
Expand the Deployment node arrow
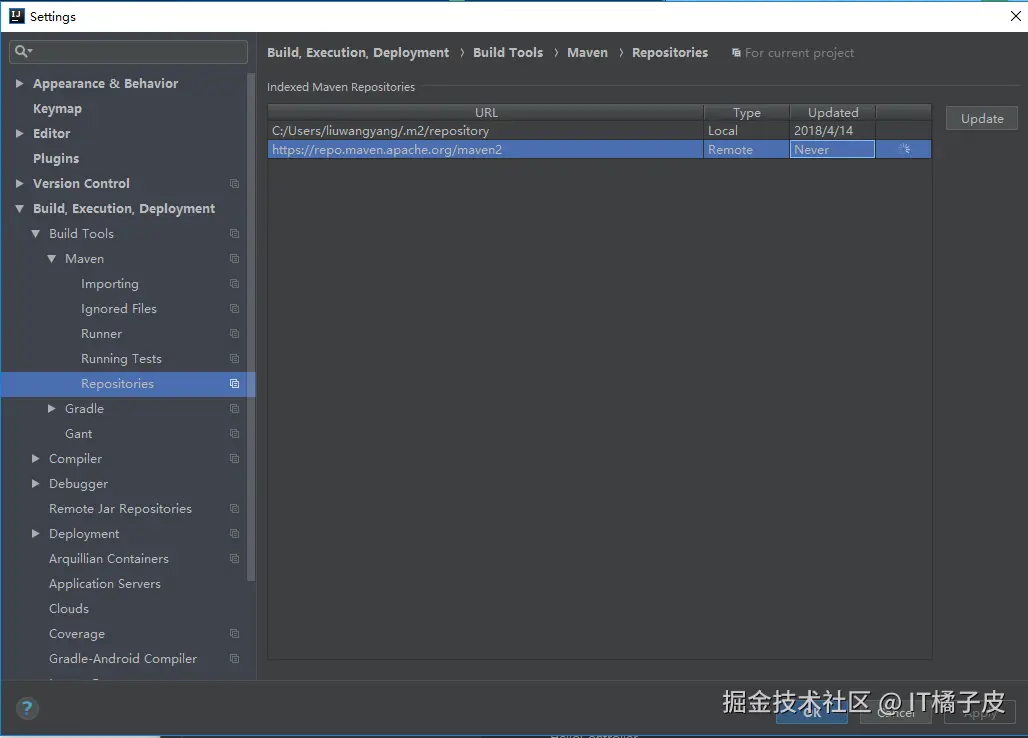[x=36, y=534]
